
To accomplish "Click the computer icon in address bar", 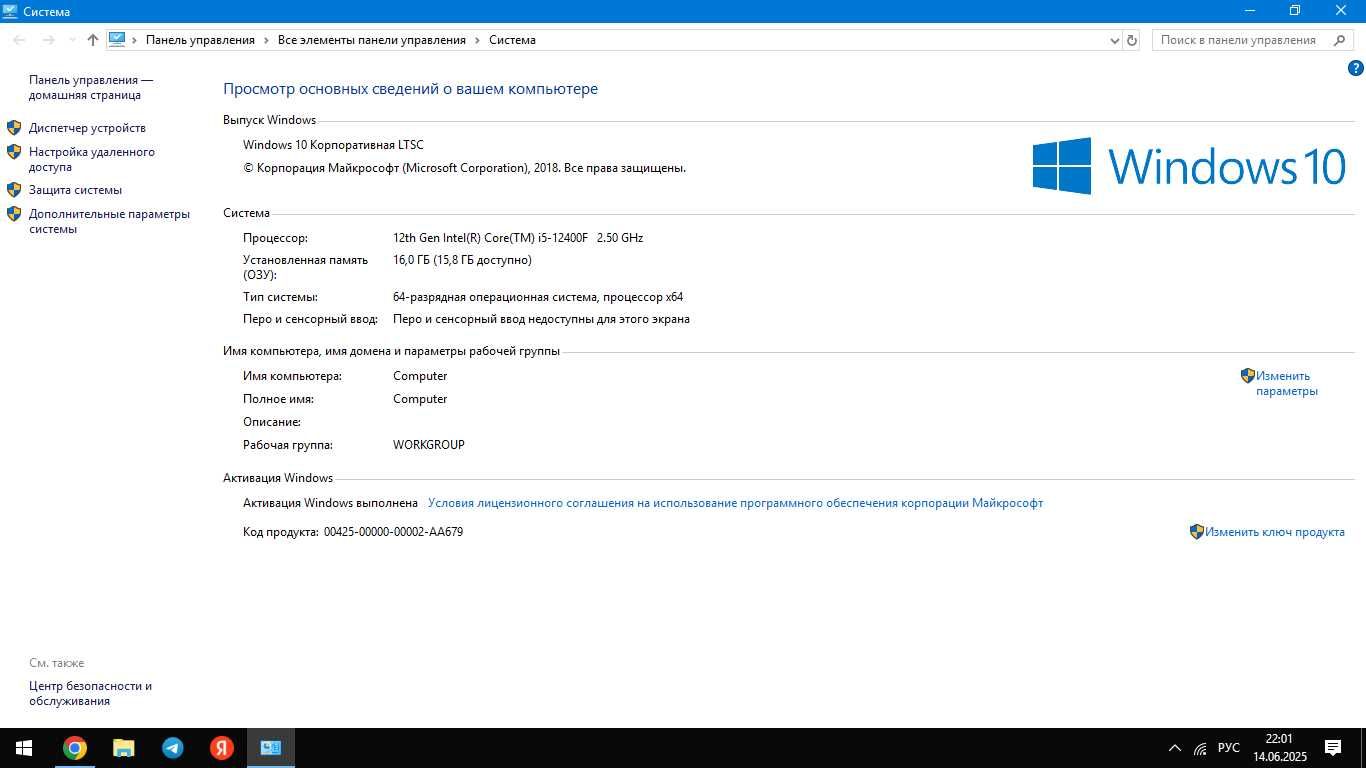I will click(x=117, y=40).
